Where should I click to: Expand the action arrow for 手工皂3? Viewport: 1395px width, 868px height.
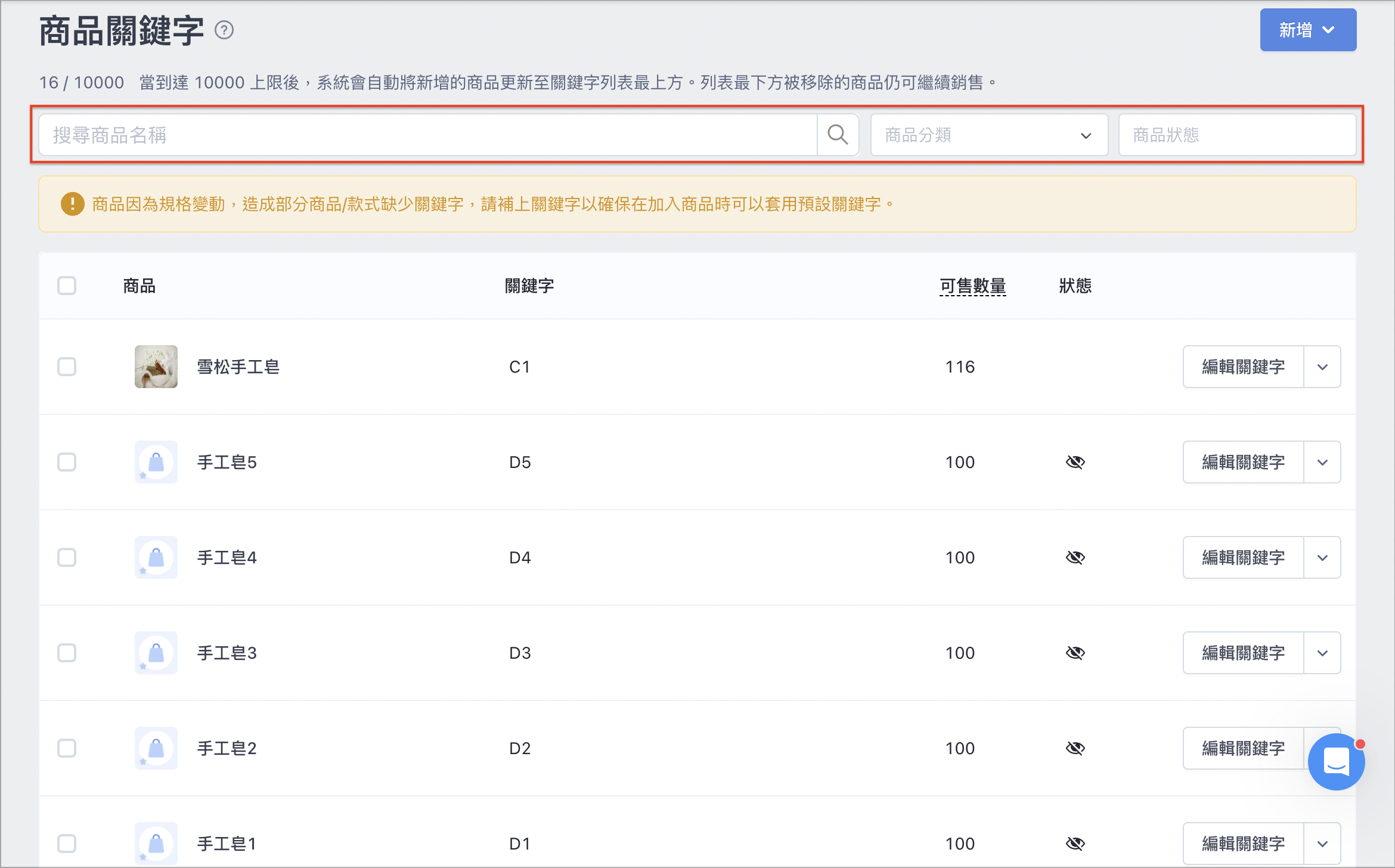click(x=1322, y=653)
